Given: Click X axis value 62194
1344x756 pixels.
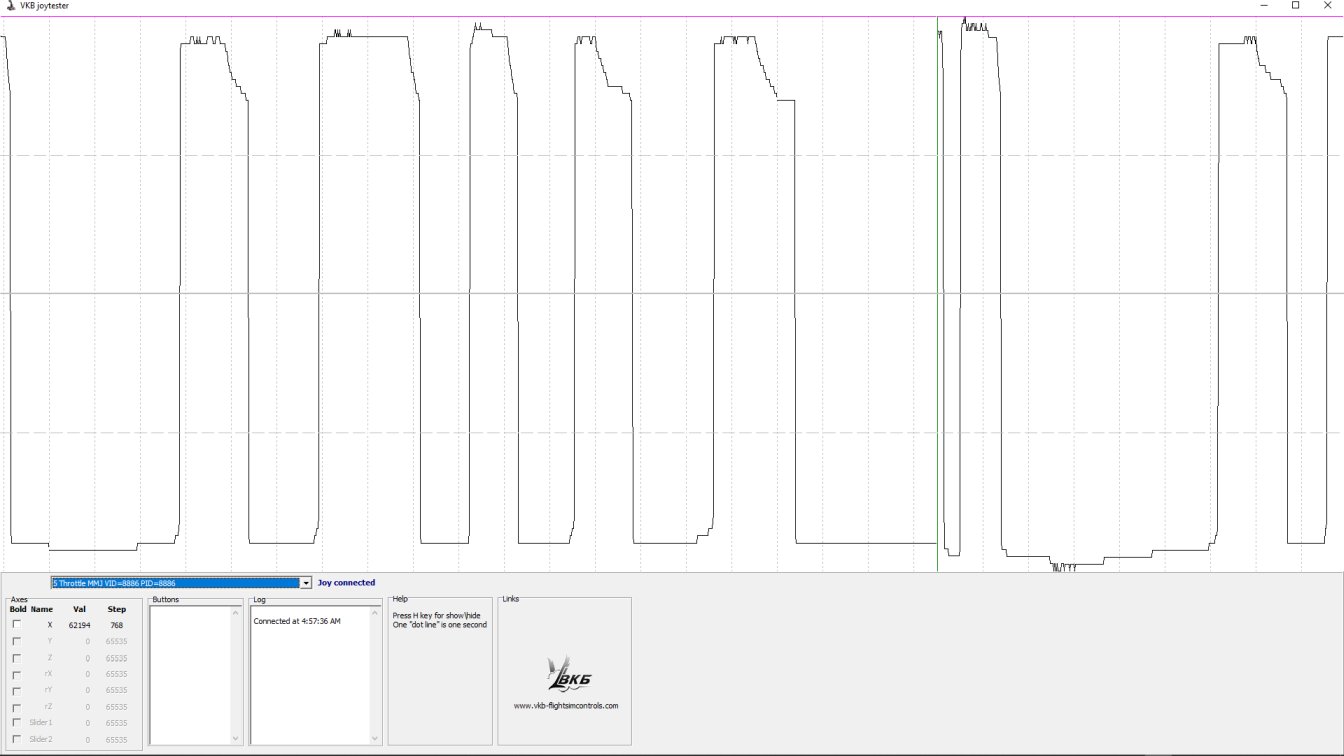Looking at the screenshot, I should (x=79, y=625).
